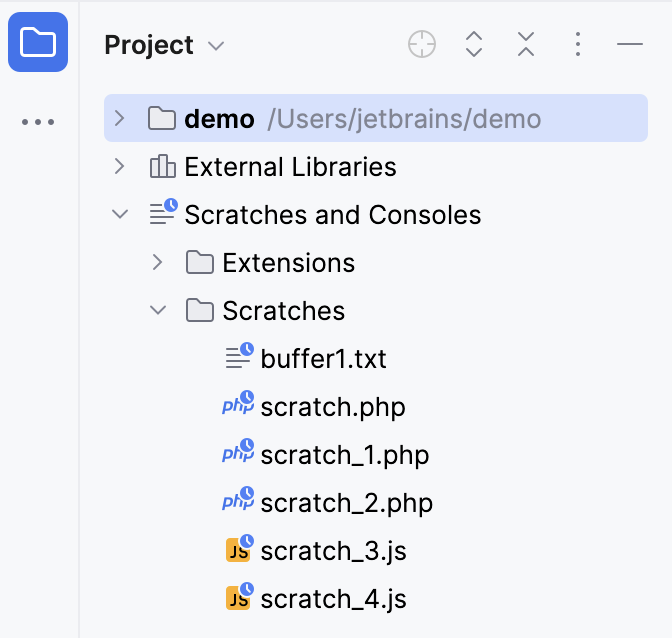This screenshot has height=638, width=672.
Task: Expand the External Libraries node
Action: coord(120,166)
